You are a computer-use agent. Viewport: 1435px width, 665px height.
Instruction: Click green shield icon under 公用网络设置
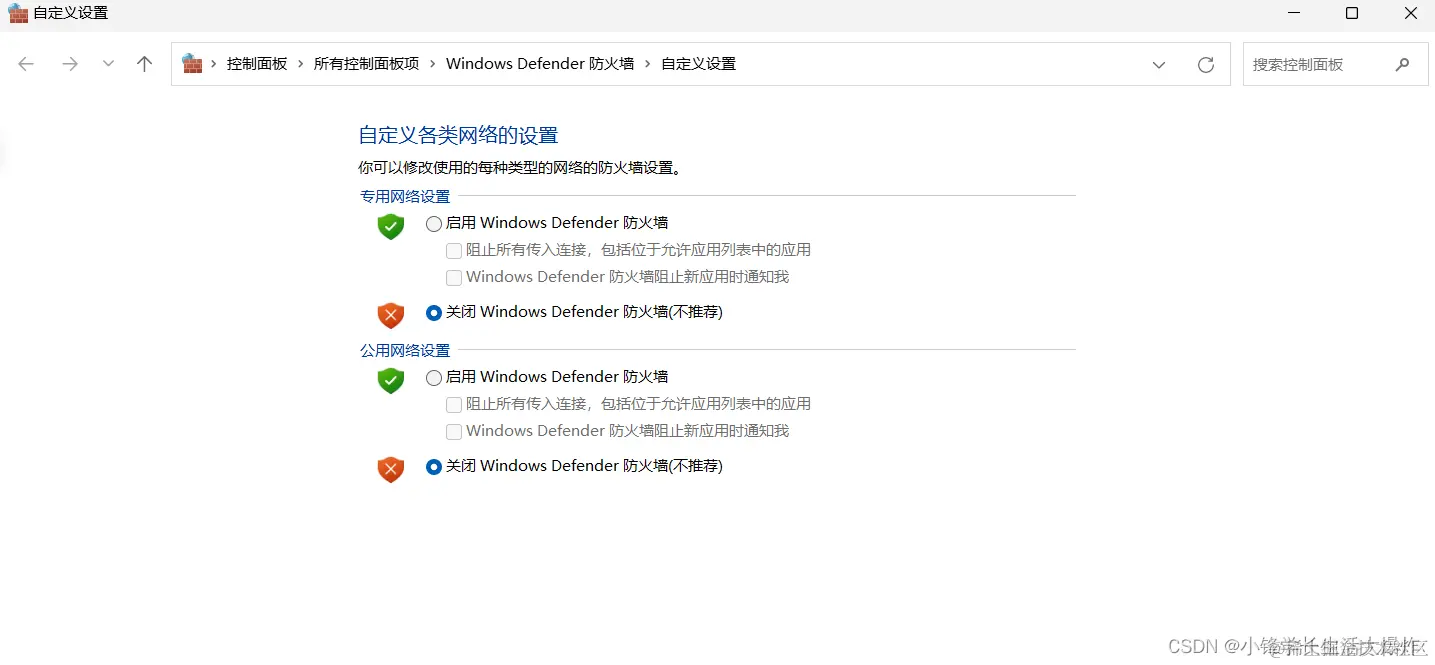coord(390,380)
